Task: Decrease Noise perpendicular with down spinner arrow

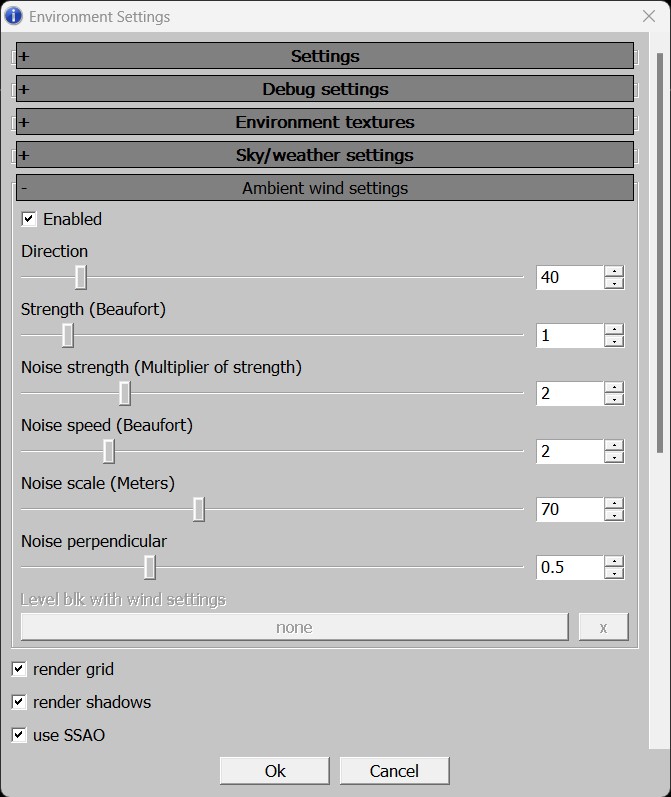Action: [614, 573]
